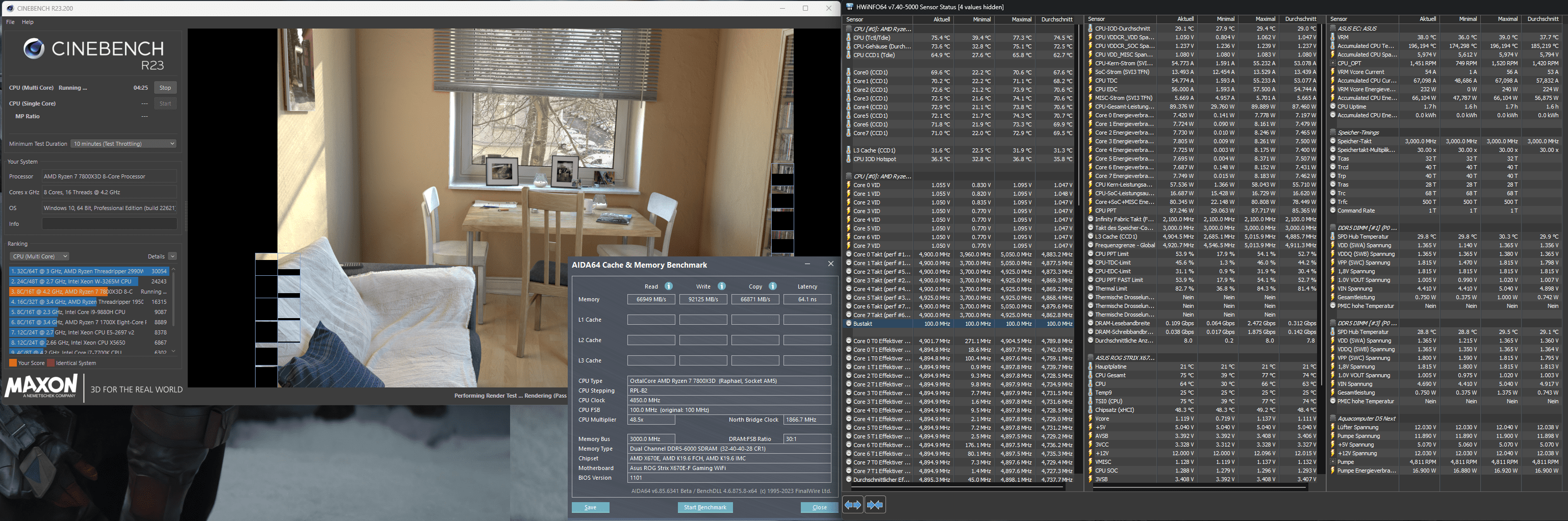
Task: Click the Cinebench ranking list scrollbar
Action: point(173,309)
